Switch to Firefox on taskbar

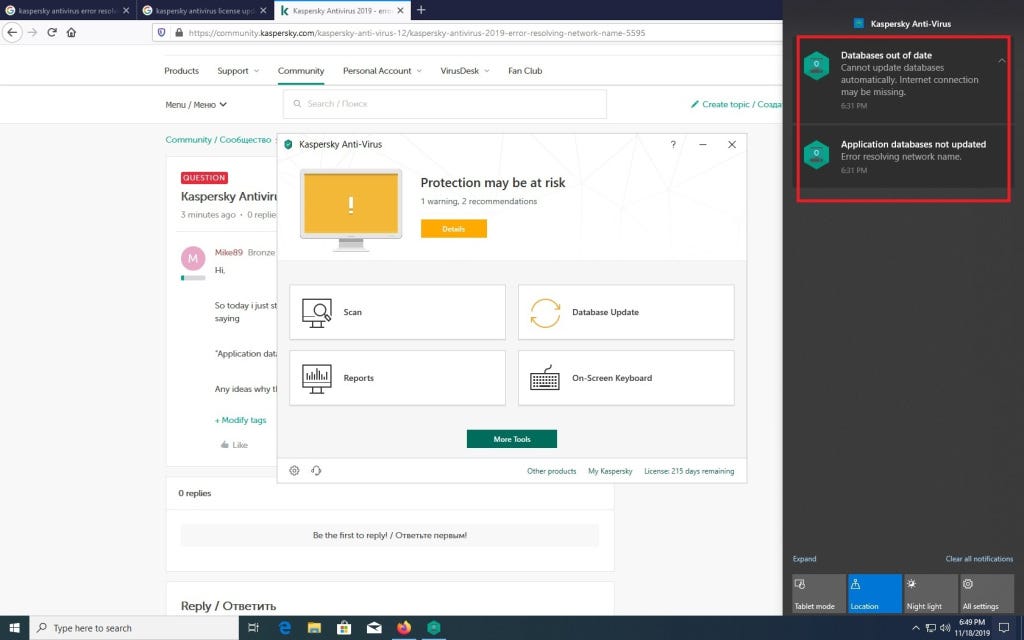(404, 628)
